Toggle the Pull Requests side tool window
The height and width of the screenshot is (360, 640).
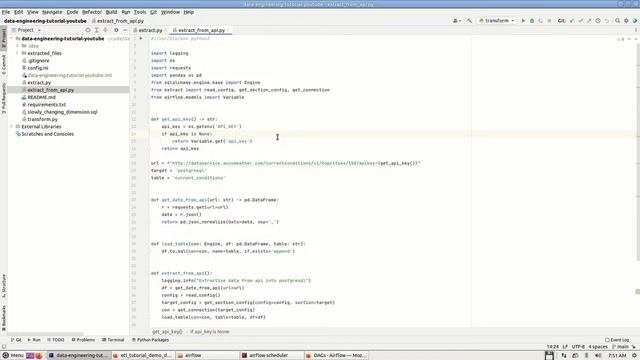(4, 98)
